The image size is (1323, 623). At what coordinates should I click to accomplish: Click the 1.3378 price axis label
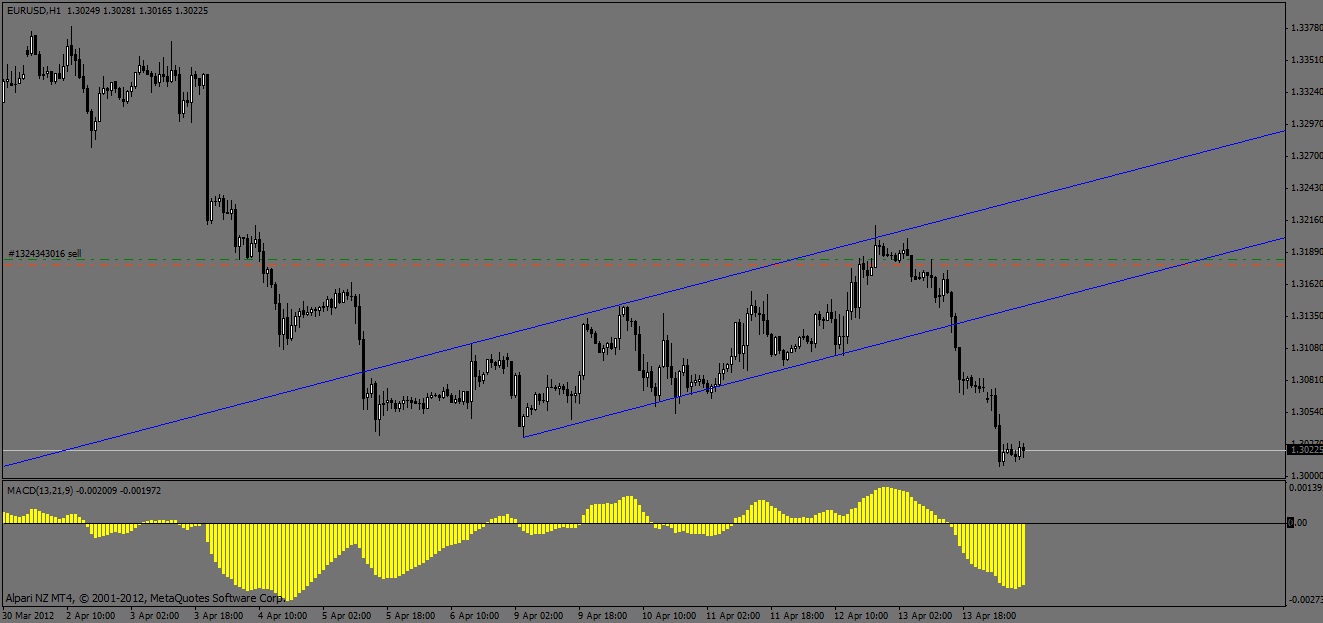(1307, 28)
